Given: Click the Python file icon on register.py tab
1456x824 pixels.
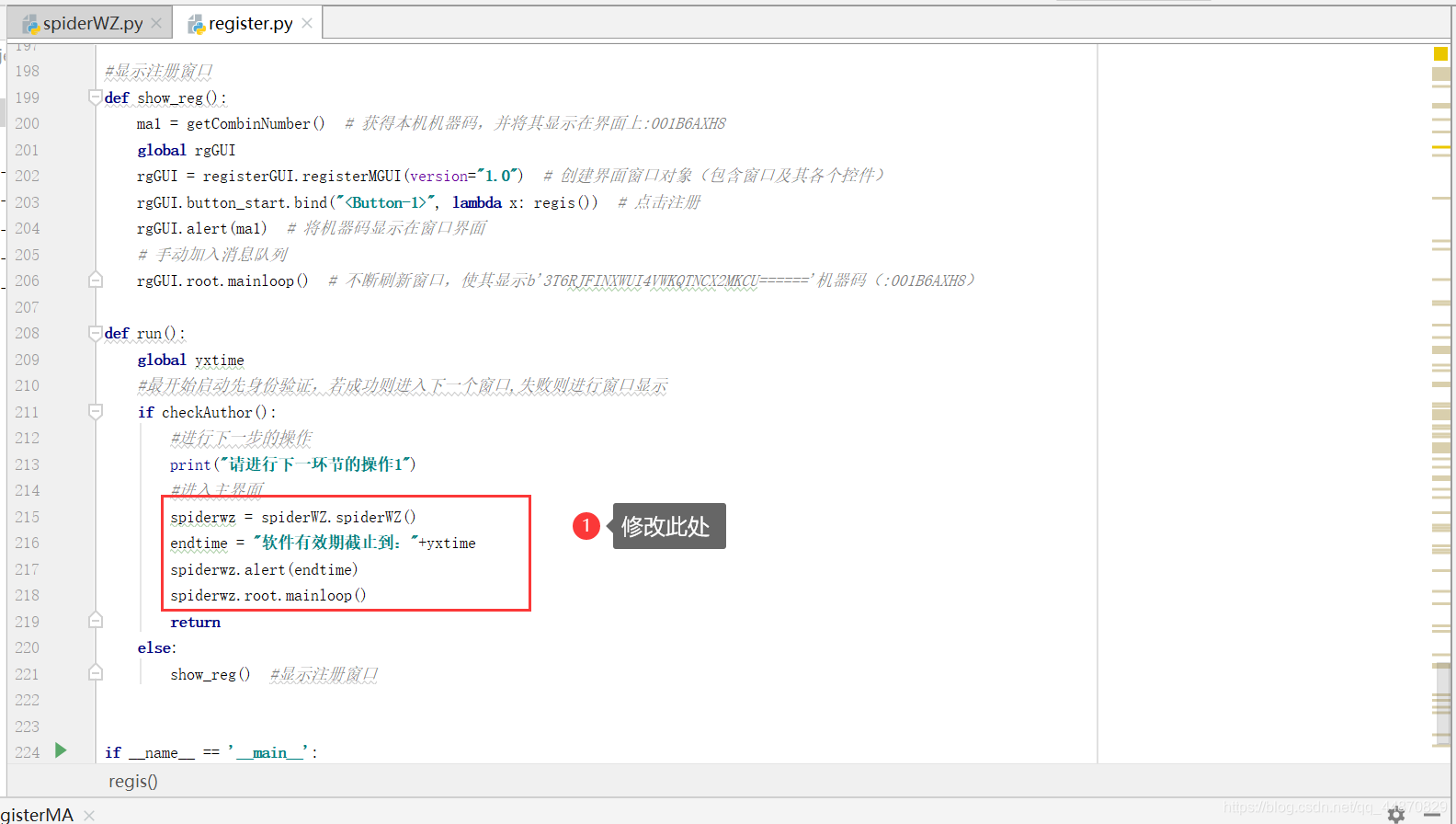Looking at the screenshot, I should [196, 24].
